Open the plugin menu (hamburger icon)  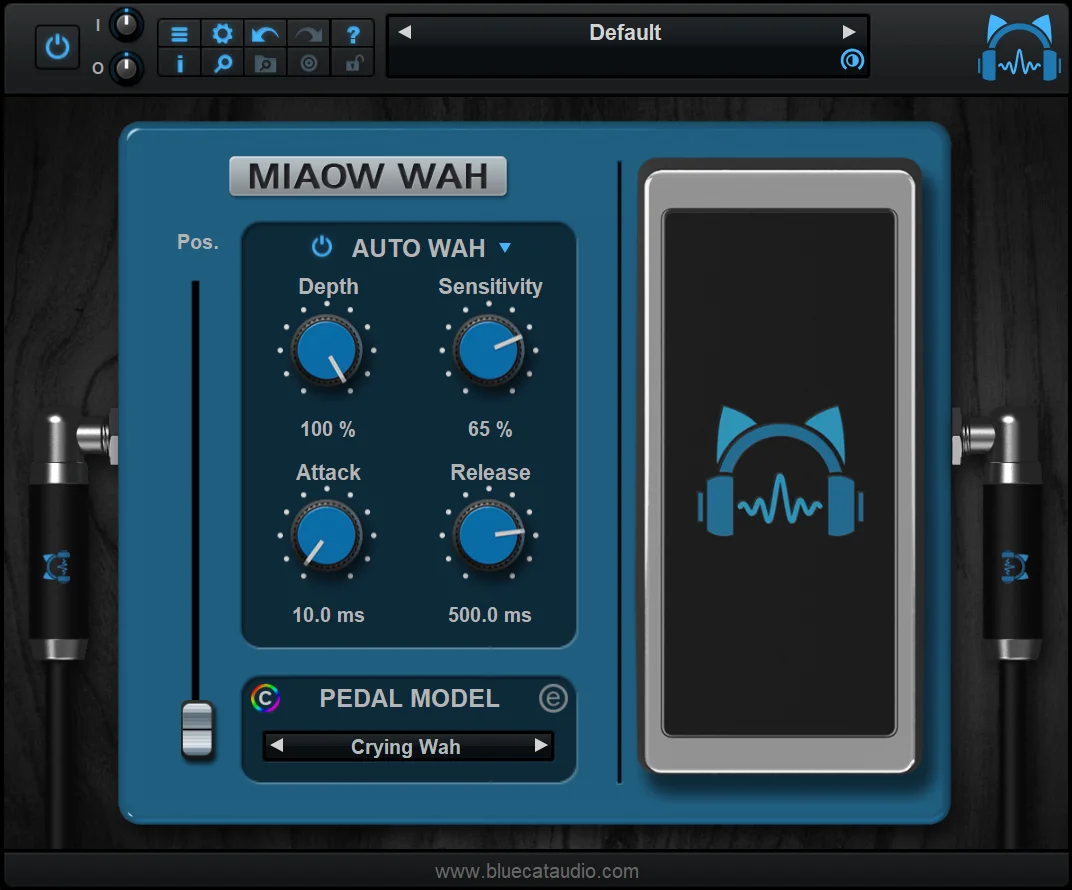click(179, 32)
